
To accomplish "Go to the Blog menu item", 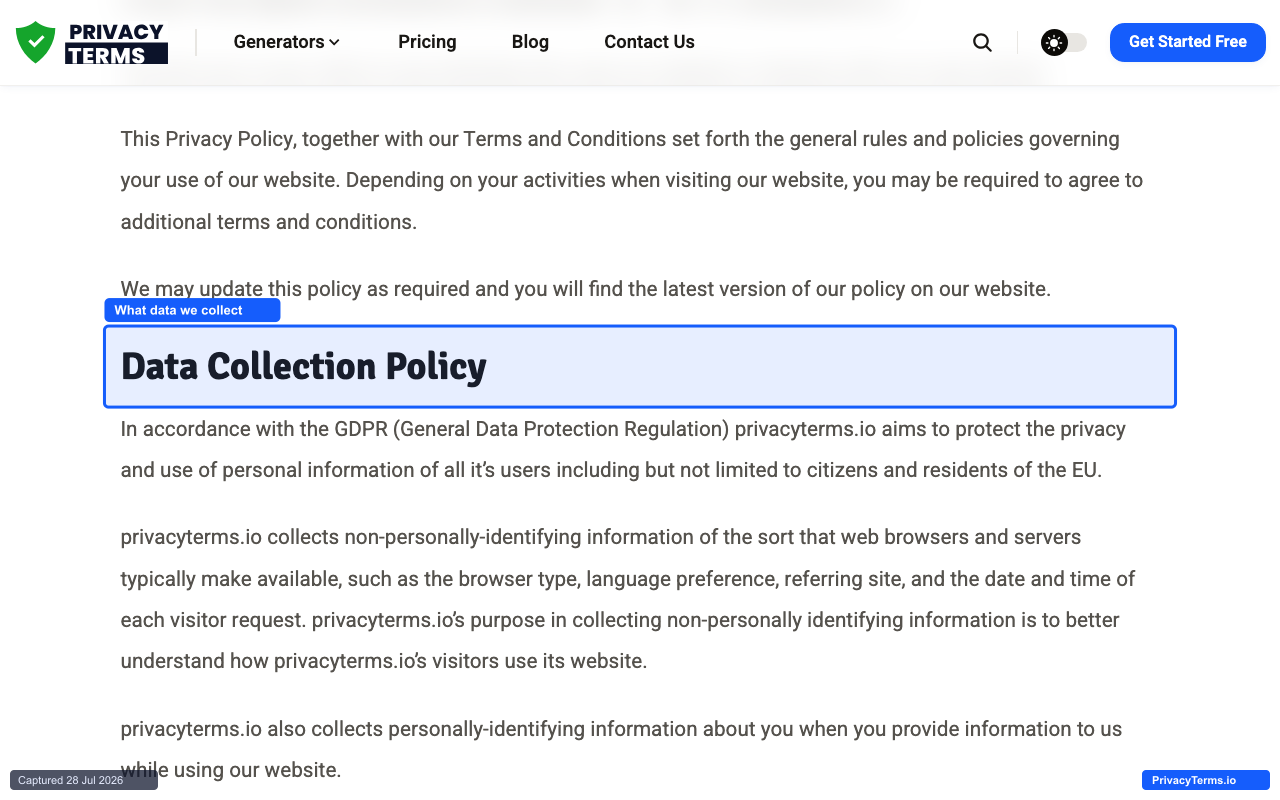I will (x=530, y=42).
